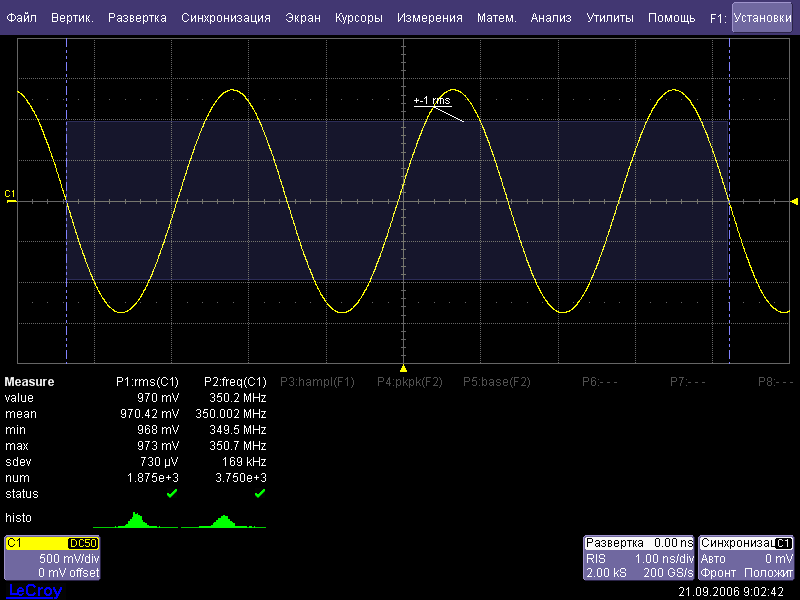Image resolution: width=800 pixels, height=600 pixels.
Task: Open the Измерения menu
Action: [x=429, y=18]
